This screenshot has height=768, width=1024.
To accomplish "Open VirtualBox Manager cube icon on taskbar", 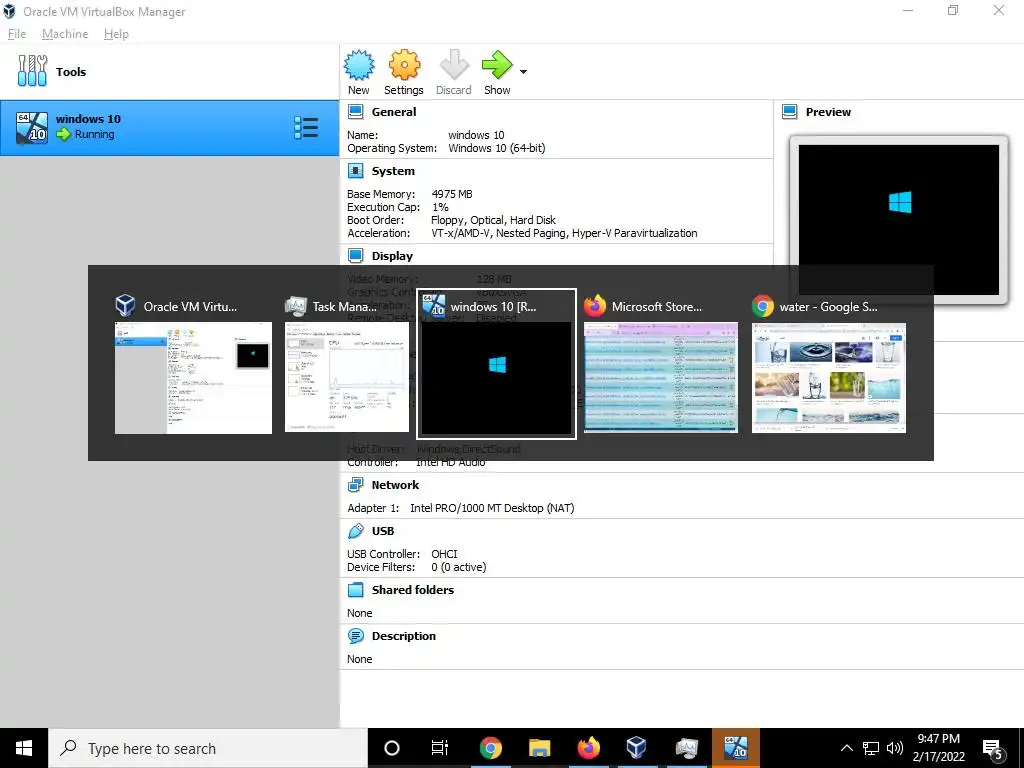I will tap(637, 748).
